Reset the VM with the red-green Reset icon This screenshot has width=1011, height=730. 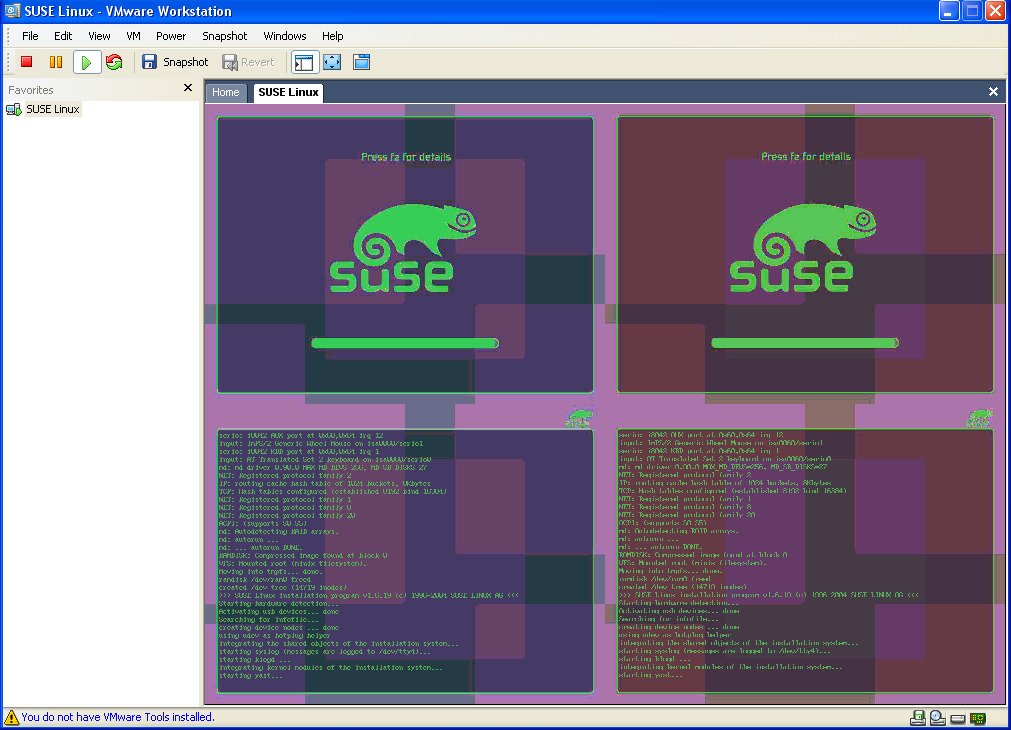click(114, 62)
